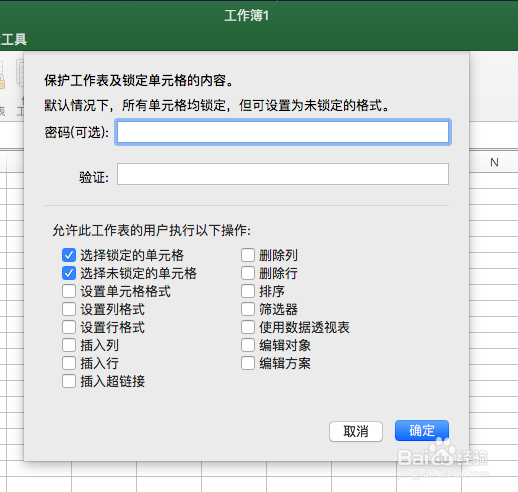Viewport: 518px width, 492px height.
Task: Enable 编辑对象 checkbox
Action: [248, 345]
